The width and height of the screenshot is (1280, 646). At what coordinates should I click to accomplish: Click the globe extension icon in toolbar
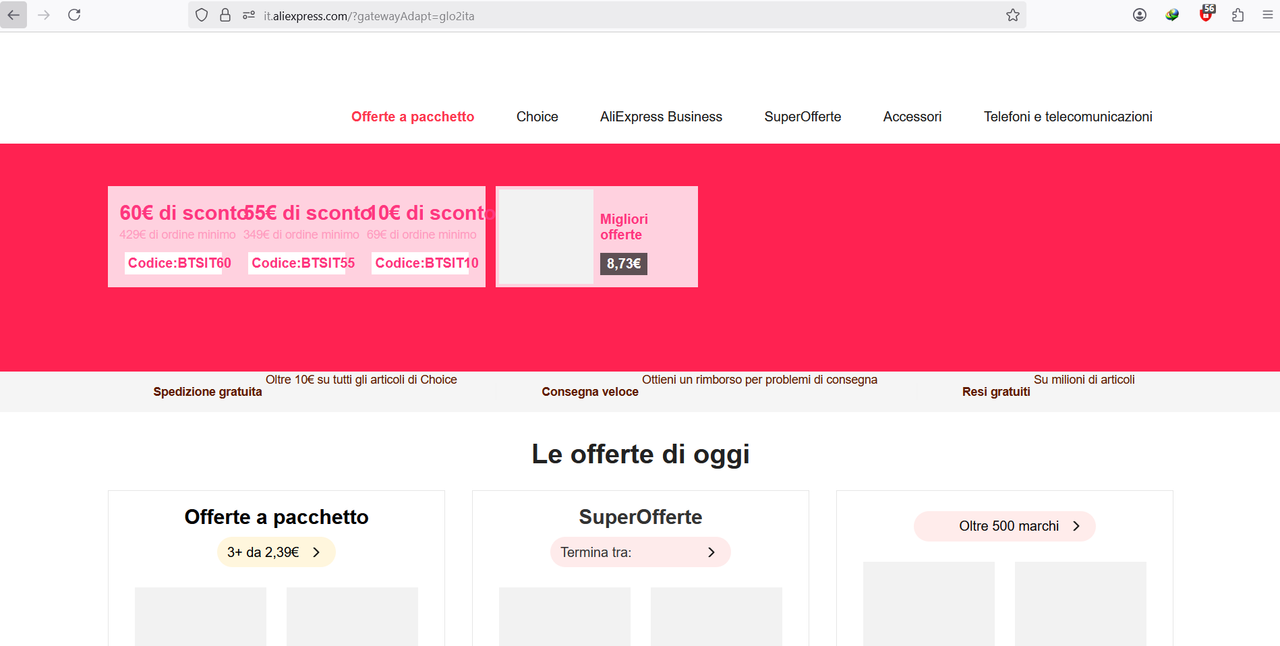click(1172, 15)
